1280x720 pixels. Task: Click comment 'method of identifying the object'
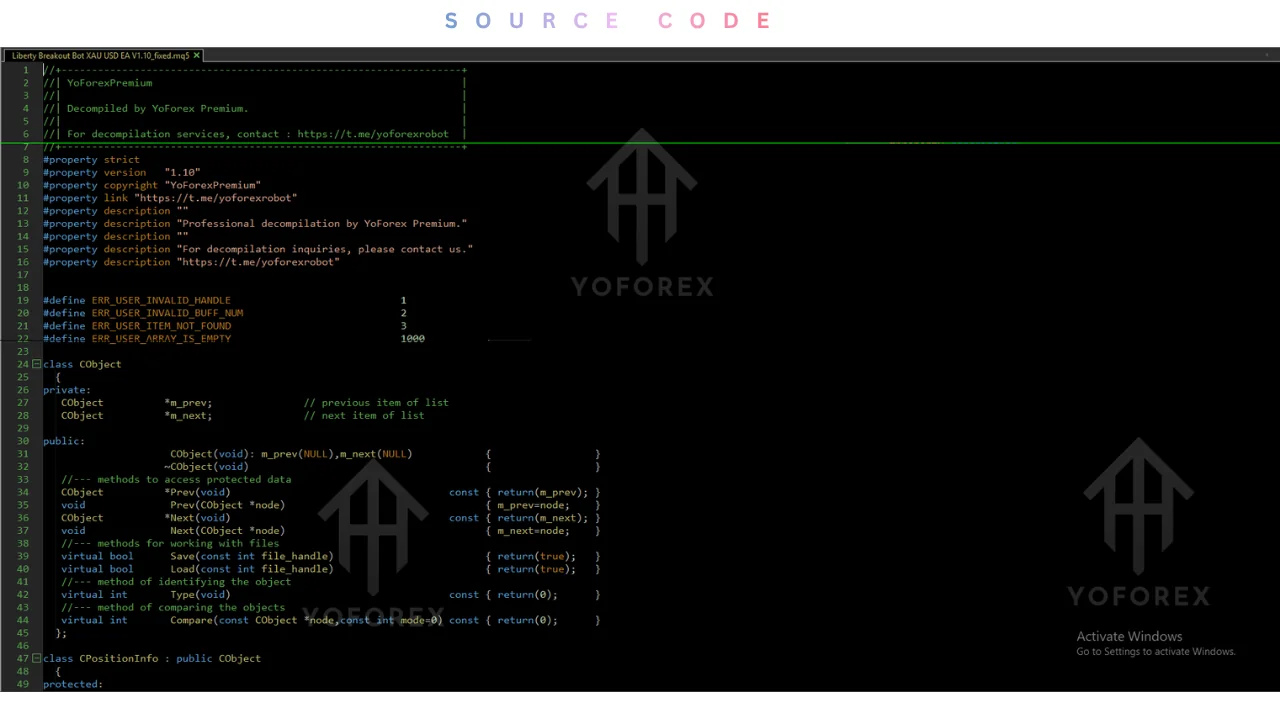(x=194, y=582)
